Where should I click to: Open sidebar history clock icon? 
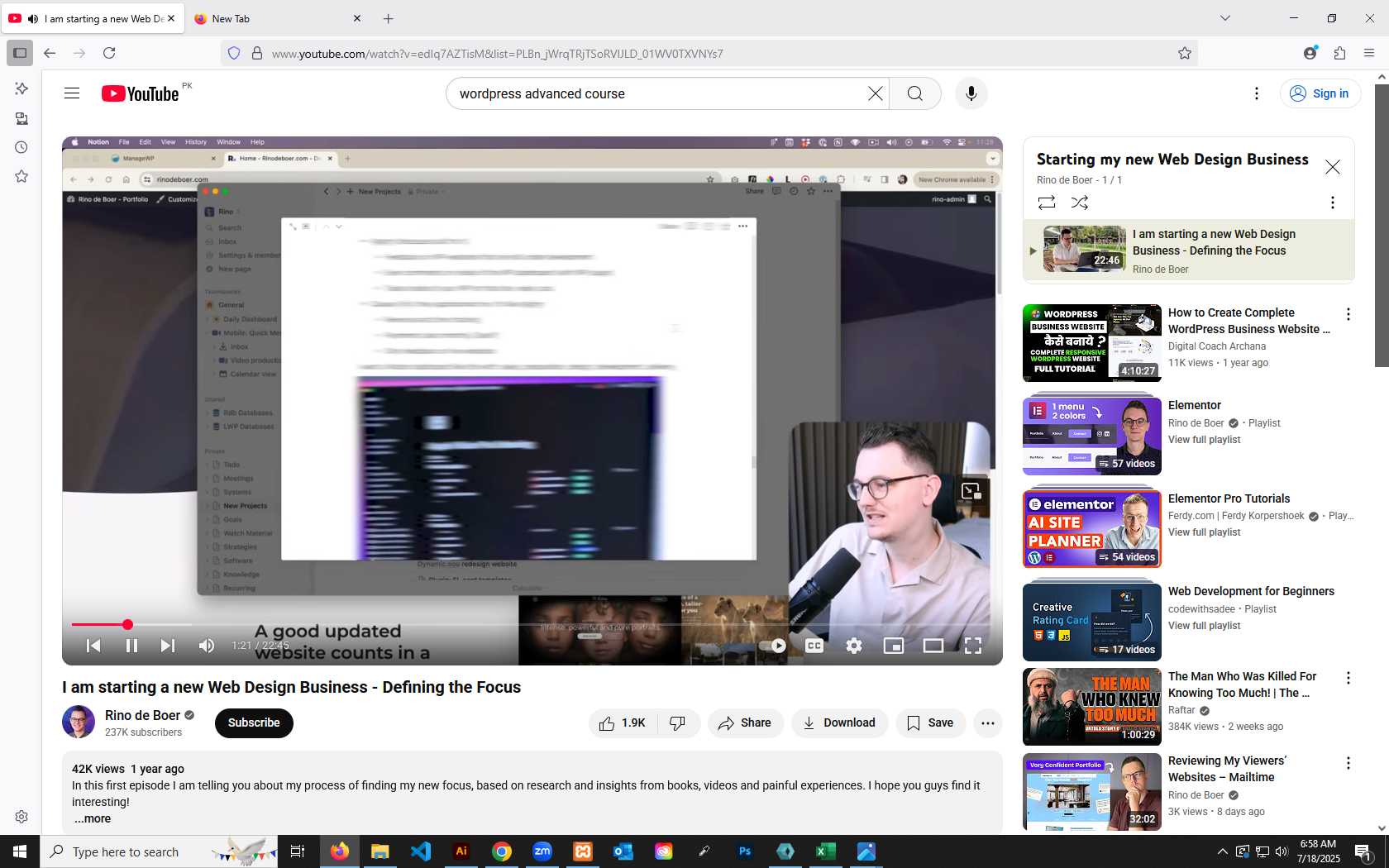[21, 147]
